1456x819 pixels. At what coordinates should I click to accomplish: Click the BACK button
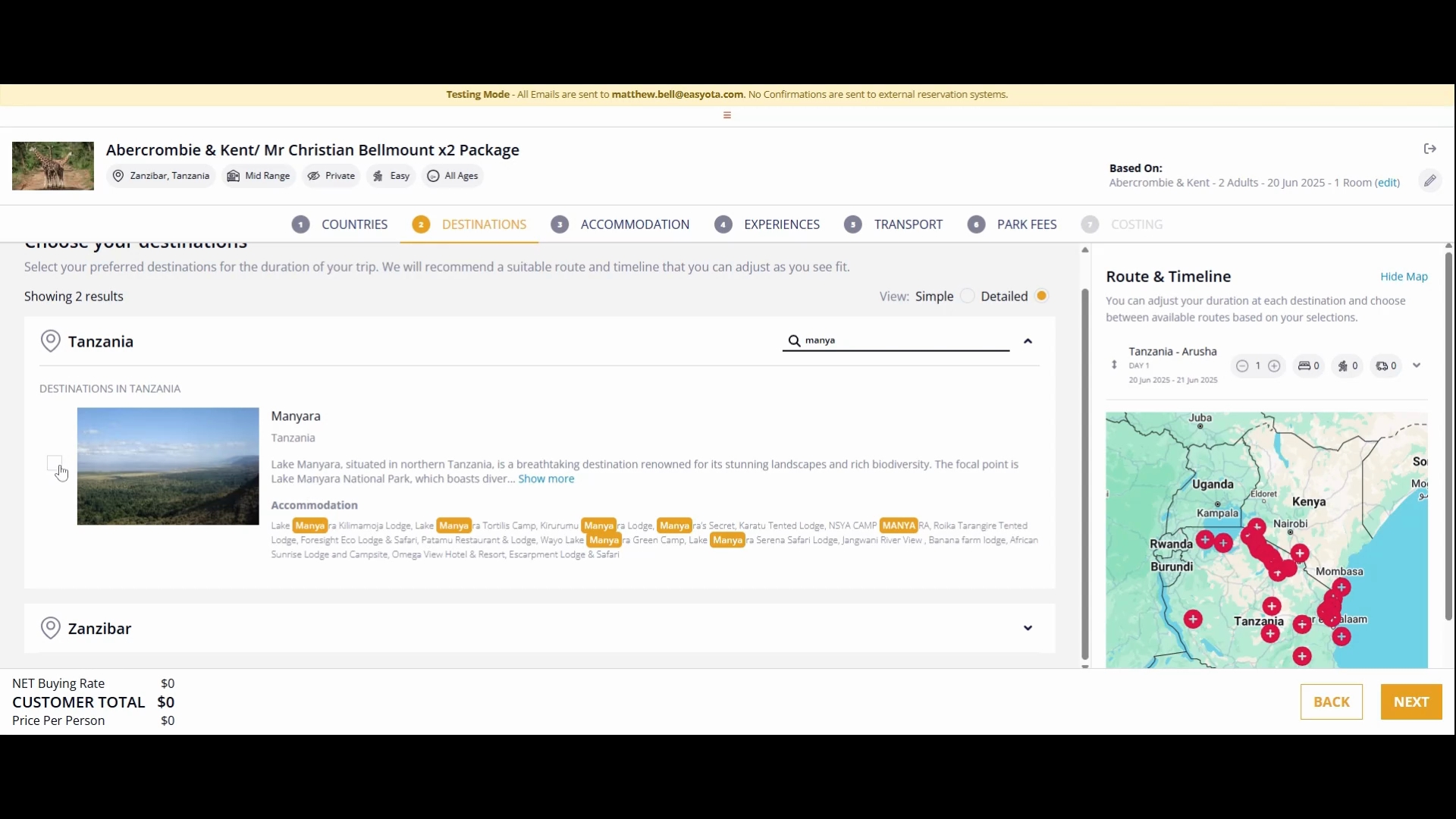1332,702
